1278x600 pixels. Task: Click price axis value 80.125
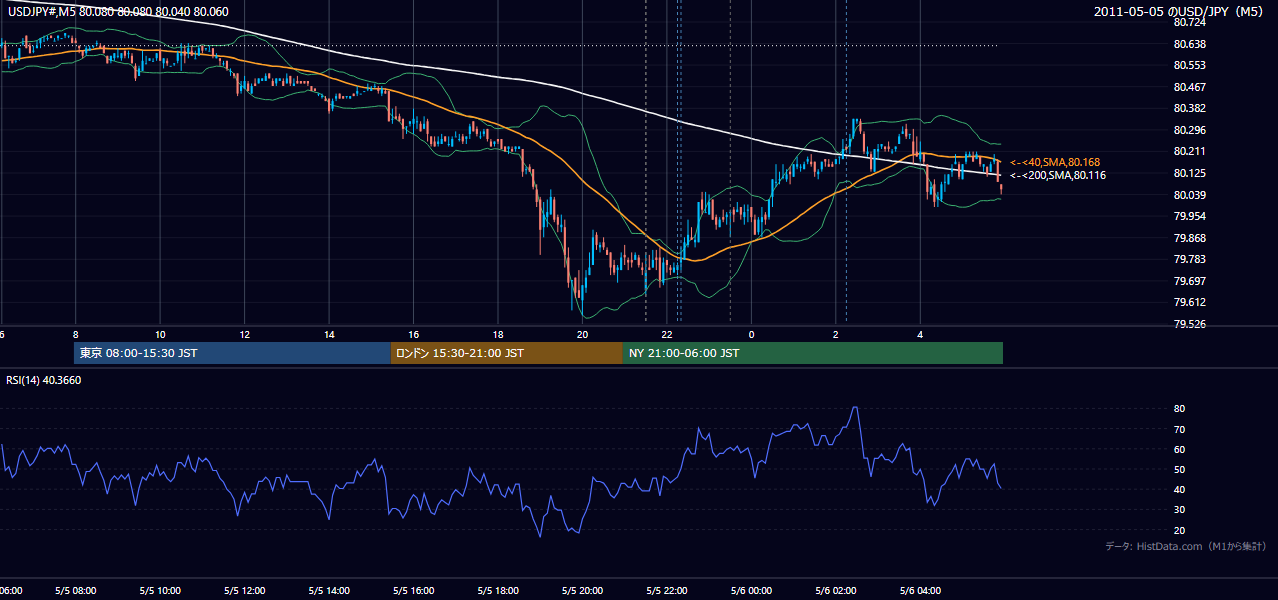[1188, 173]
